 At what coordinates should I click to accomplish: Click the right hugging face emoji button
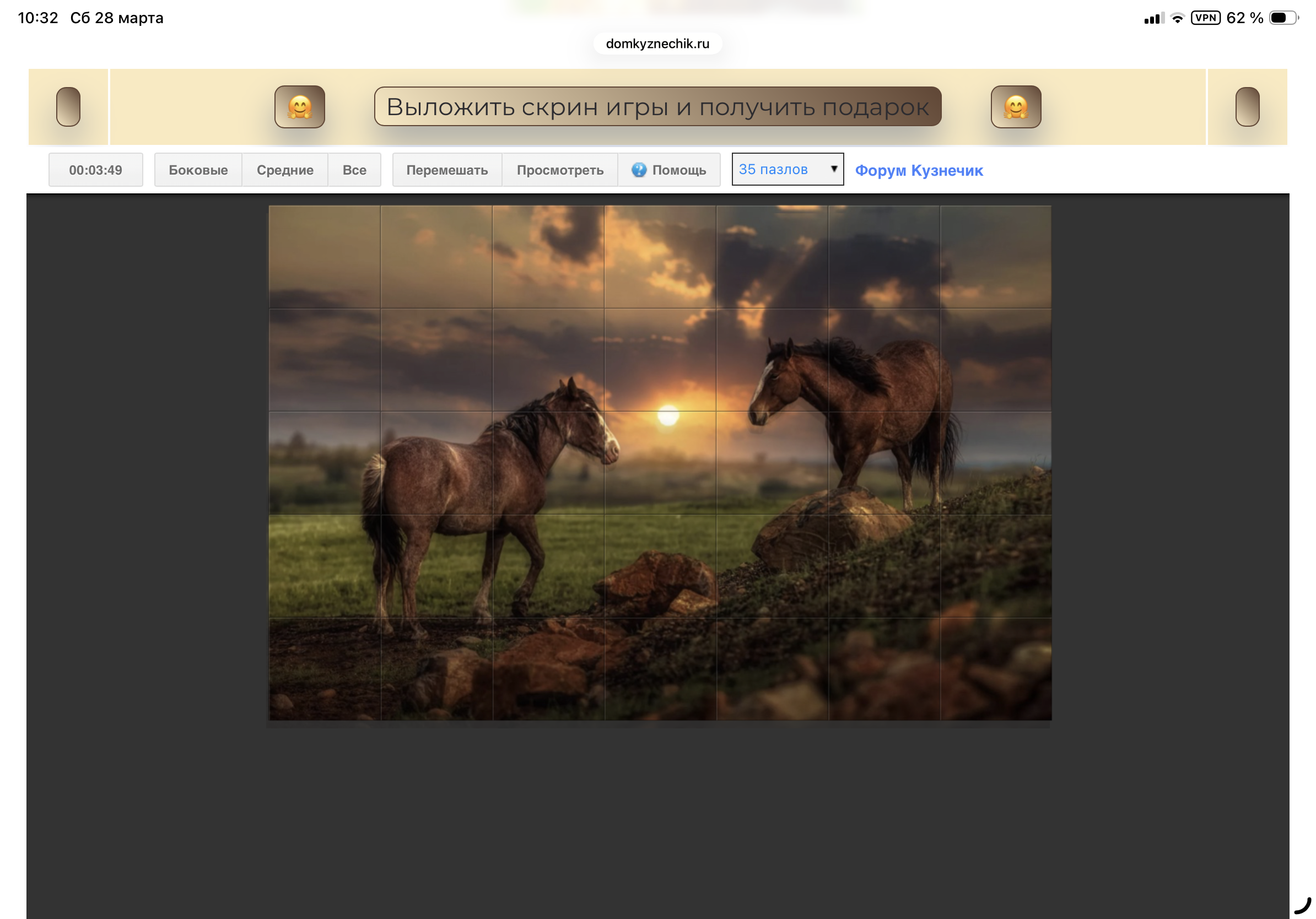(1015, 106)
